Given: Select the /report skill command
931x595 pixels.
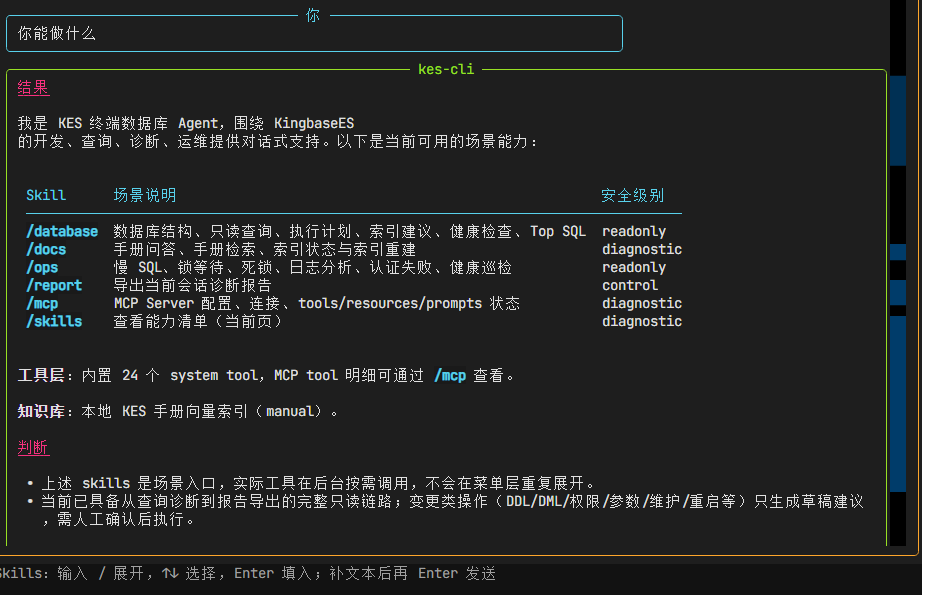Looking at the screenshot, I should coord(53,286).
